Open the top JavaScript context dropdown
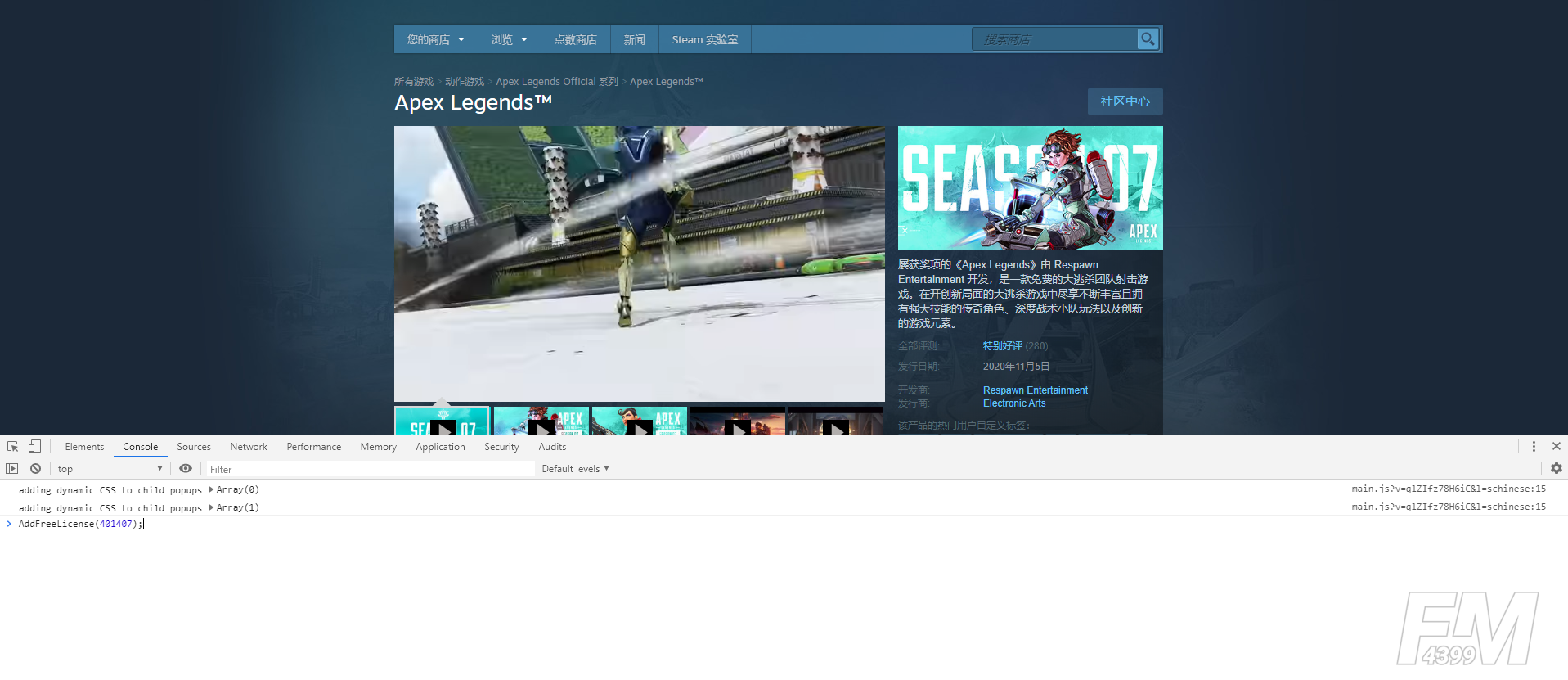This screenshot has width=1568, height=680. 110,469
